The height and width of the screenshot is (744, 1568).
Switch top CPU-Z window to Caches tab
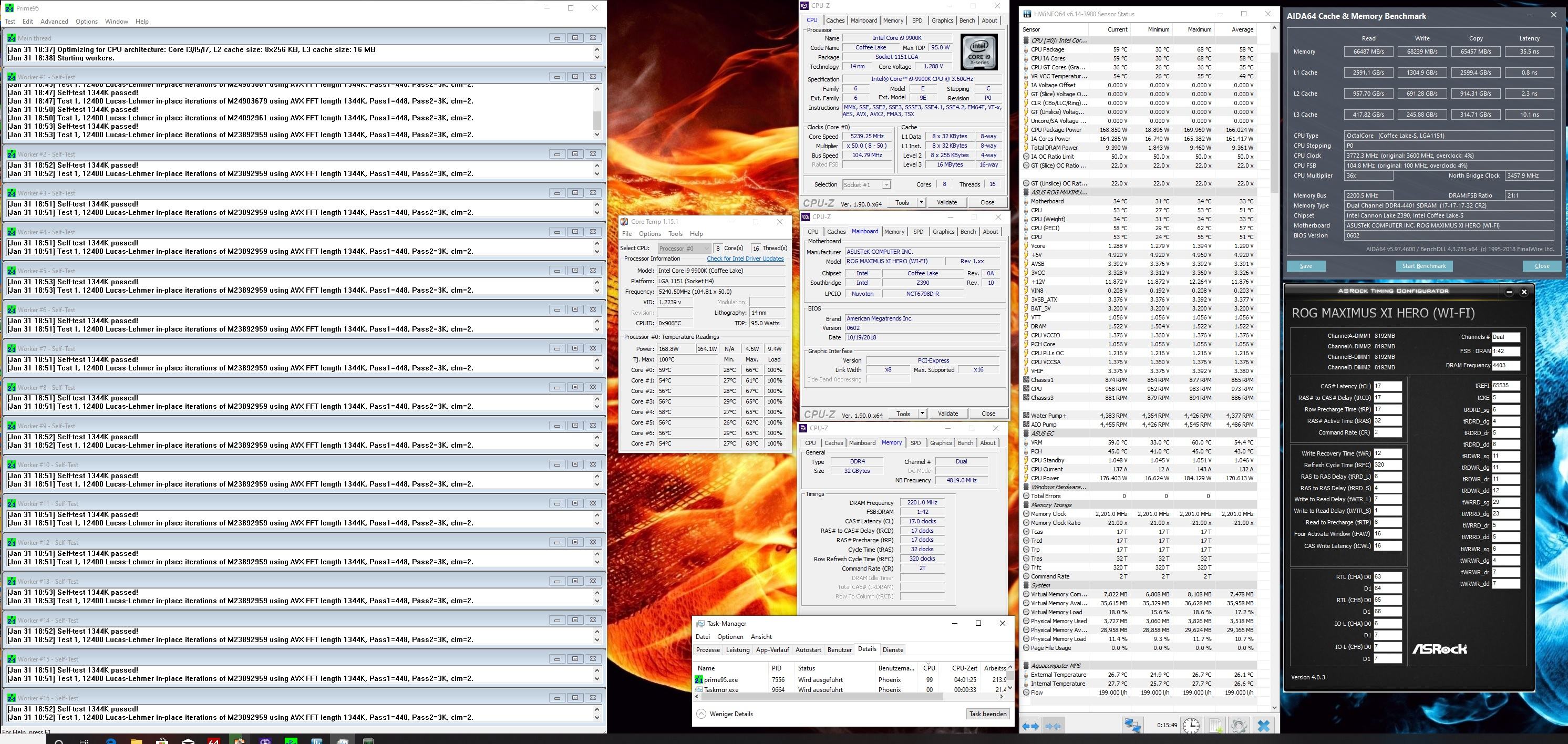pyautogui.click(x=835, y=20)
